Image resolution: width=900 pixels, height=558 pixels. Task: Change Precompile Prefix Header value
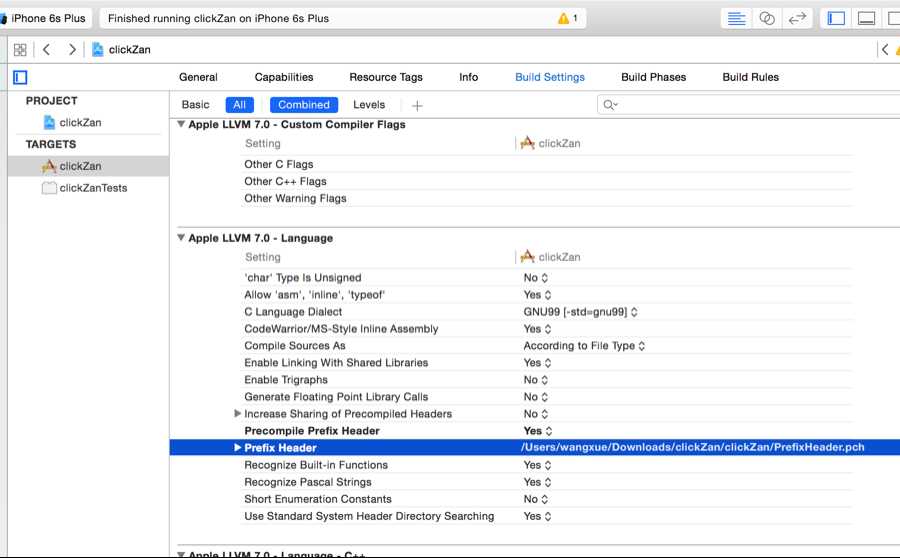[538, 431]
